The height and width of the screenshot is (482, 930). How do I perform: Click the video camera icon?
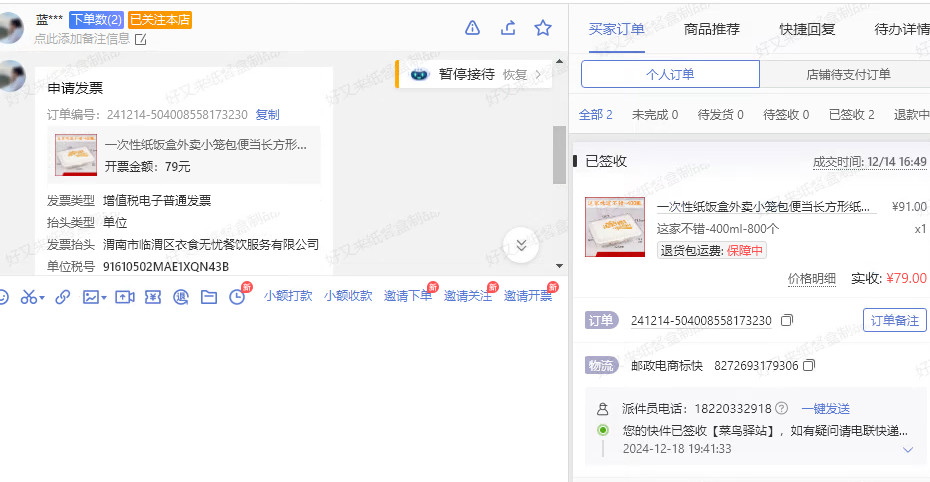pos(124,297)
